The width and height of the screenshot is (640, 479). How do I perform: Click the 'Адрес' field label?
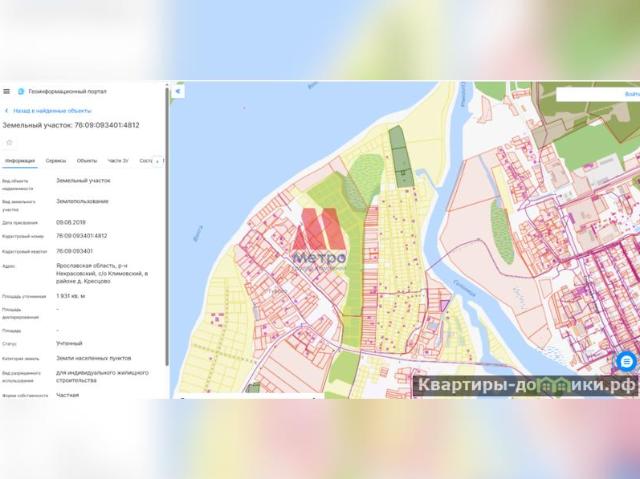[9, 266]
